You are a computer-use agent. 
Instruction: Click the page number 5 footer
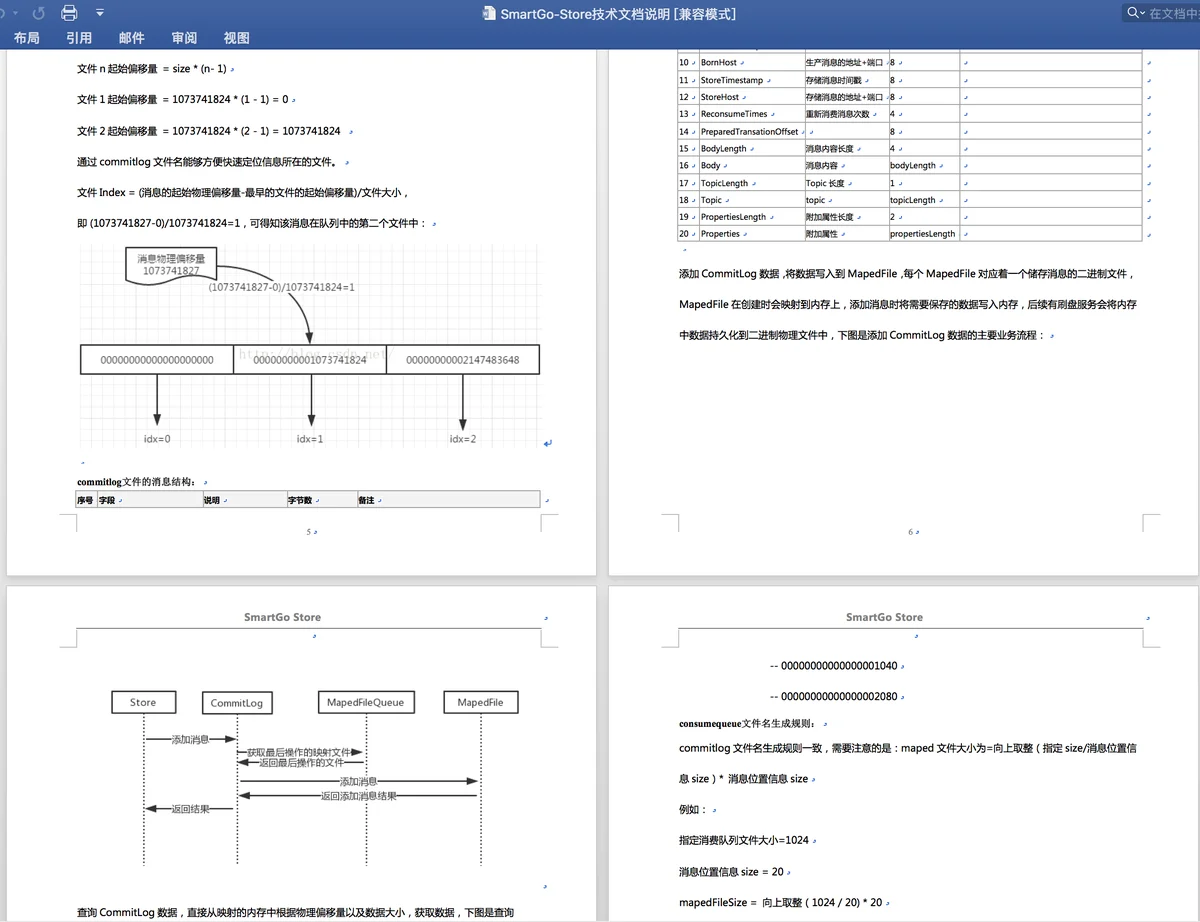(x=309, y=532)
